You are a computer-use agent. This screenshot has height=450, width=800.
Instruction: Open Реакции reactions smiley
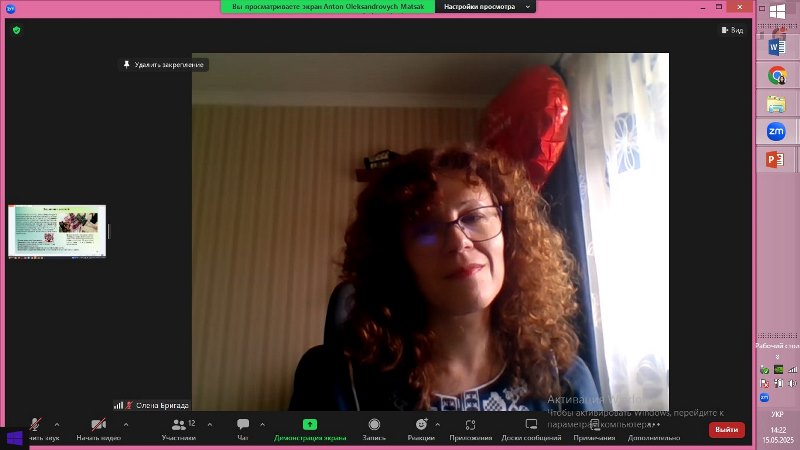(421, 429)
